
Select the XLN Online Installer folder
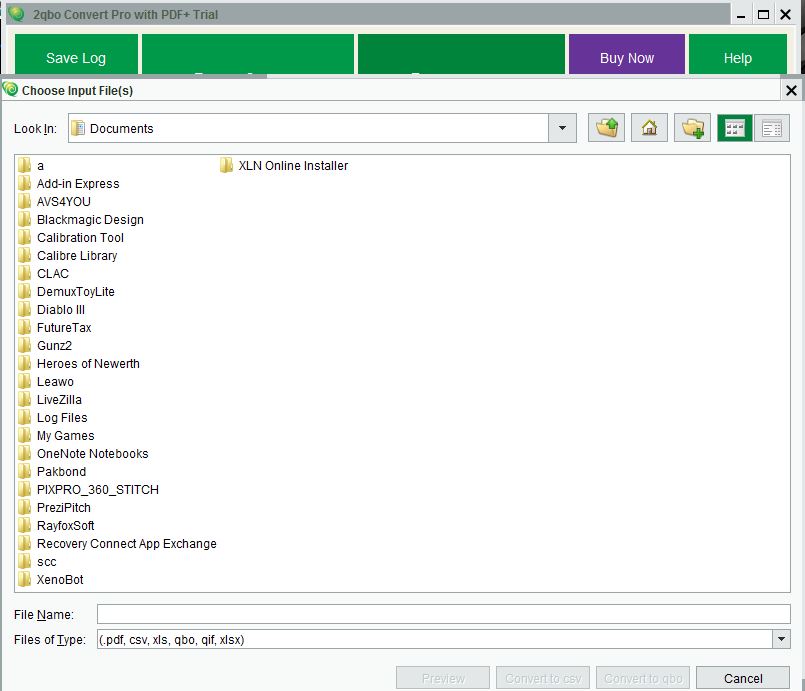284,165
